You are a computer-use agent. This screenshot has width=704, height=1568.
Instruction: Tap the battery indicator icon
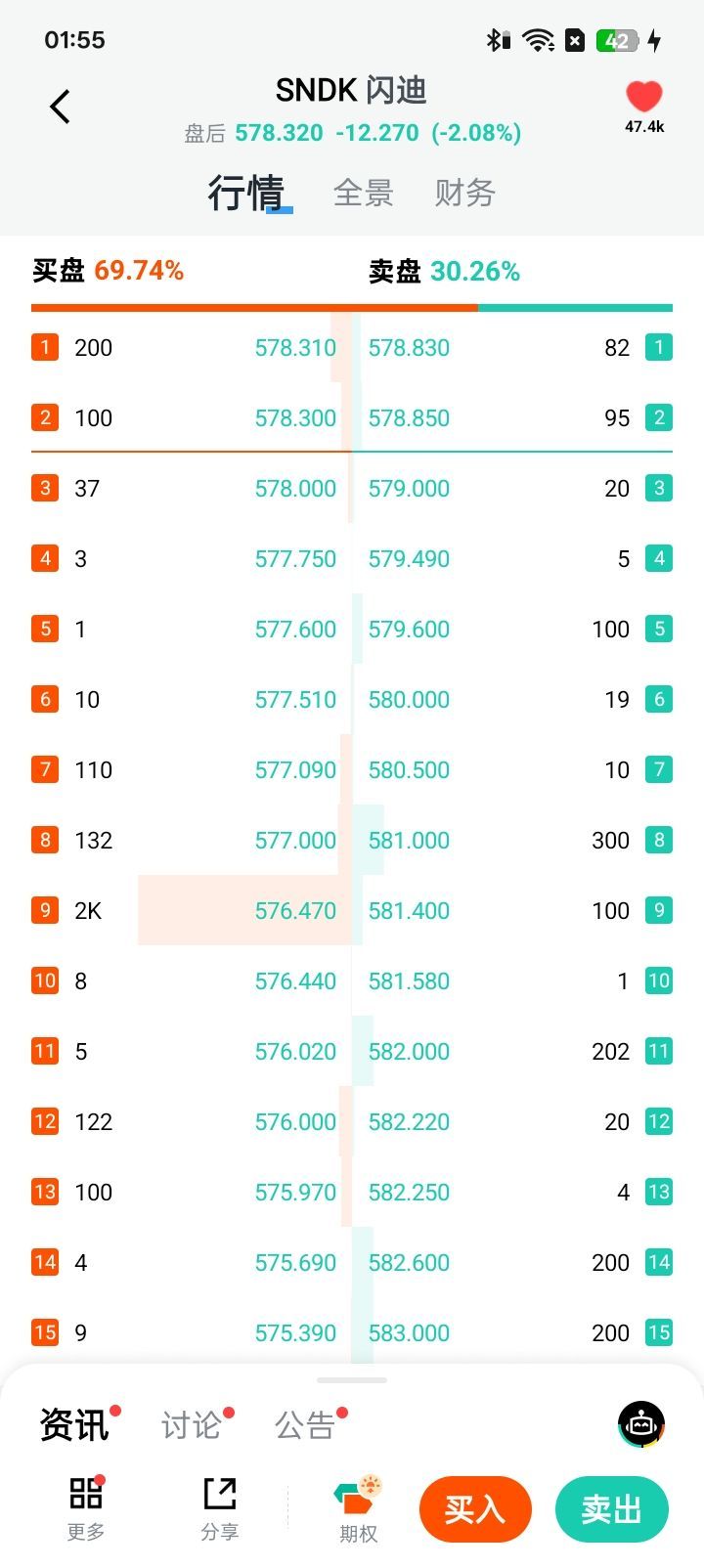tap(619, 40)
